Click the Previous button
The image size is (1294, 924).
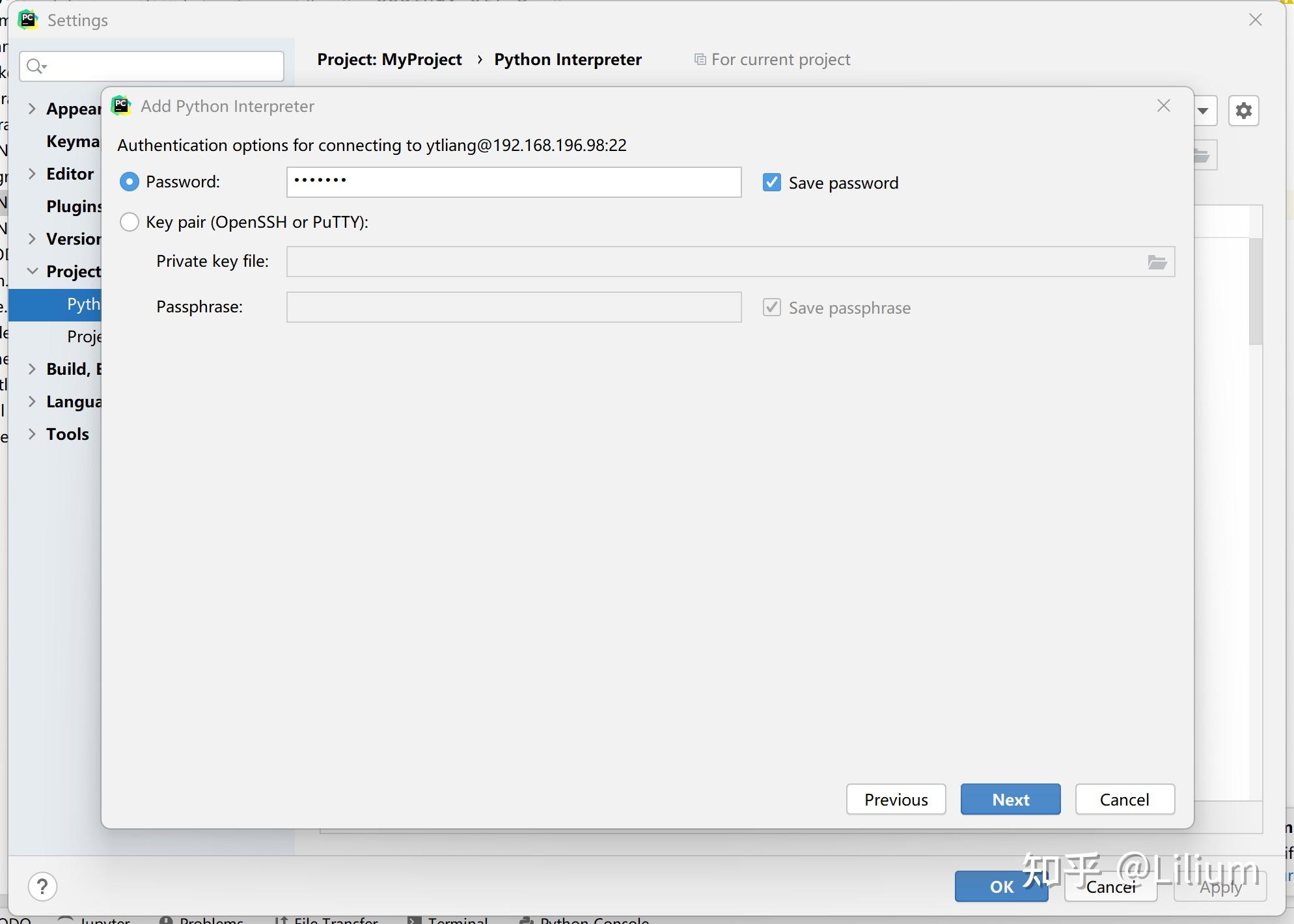(x=896, y=799)
